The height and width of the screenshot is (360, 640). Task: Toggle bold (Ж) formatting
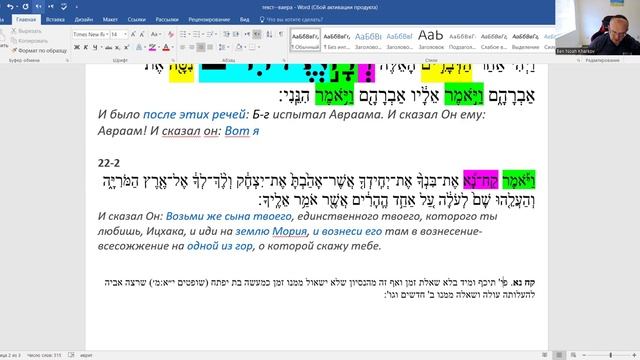77,47
